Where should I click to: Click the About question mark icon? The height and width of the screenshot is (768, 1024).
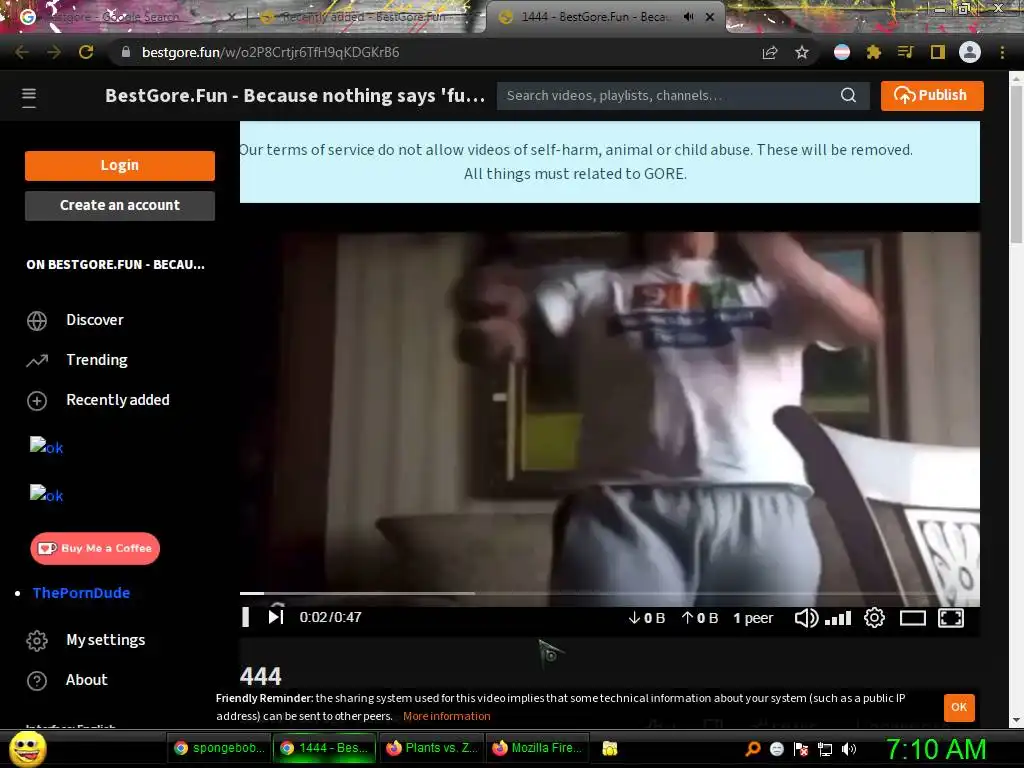tap(37, 680)
